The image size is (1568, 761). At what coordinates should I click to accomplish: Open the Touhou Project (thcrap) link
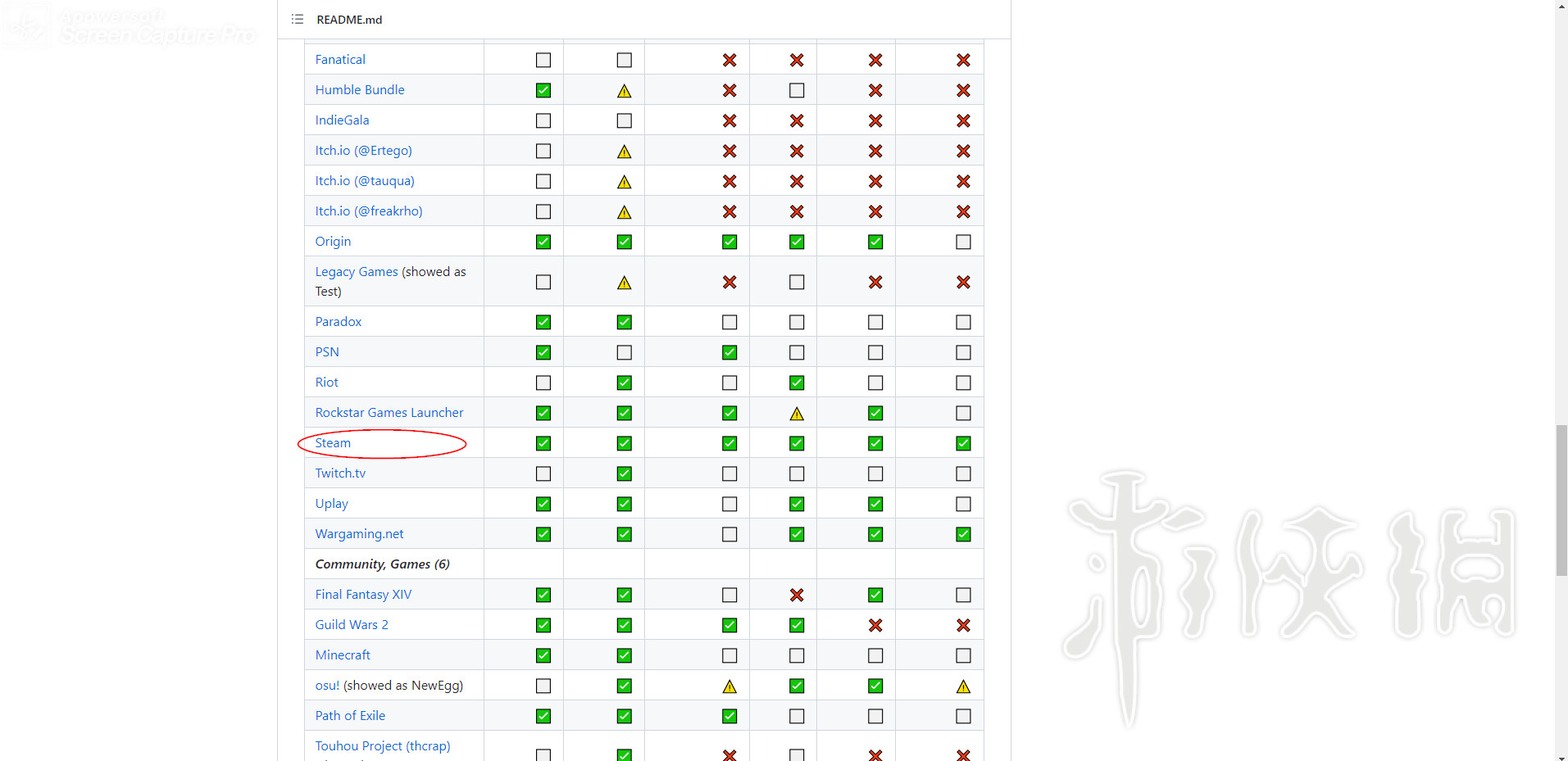coord(383,746)
